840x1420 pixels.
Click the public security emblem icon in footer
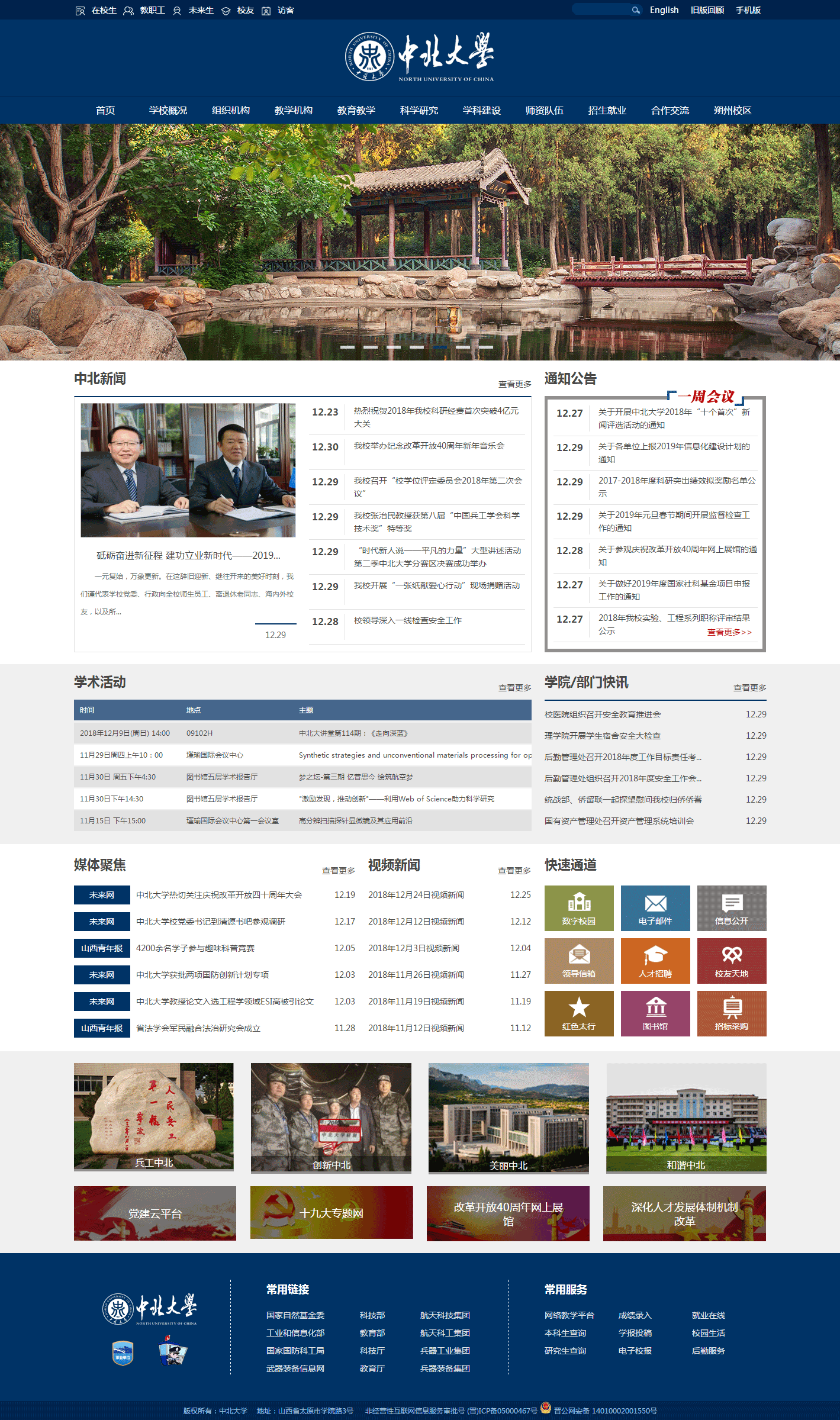546,1408
